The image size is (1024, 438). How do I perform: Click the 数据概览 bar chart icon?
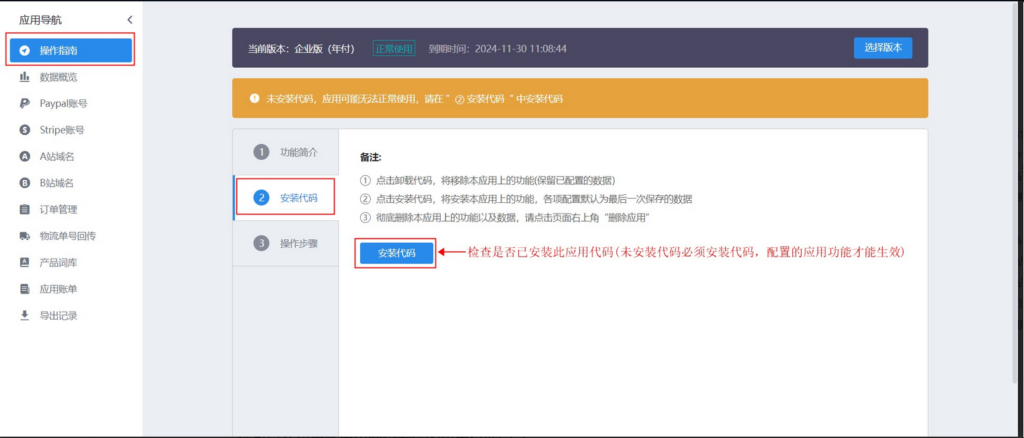pyautogui.click(x=24, y=77)
